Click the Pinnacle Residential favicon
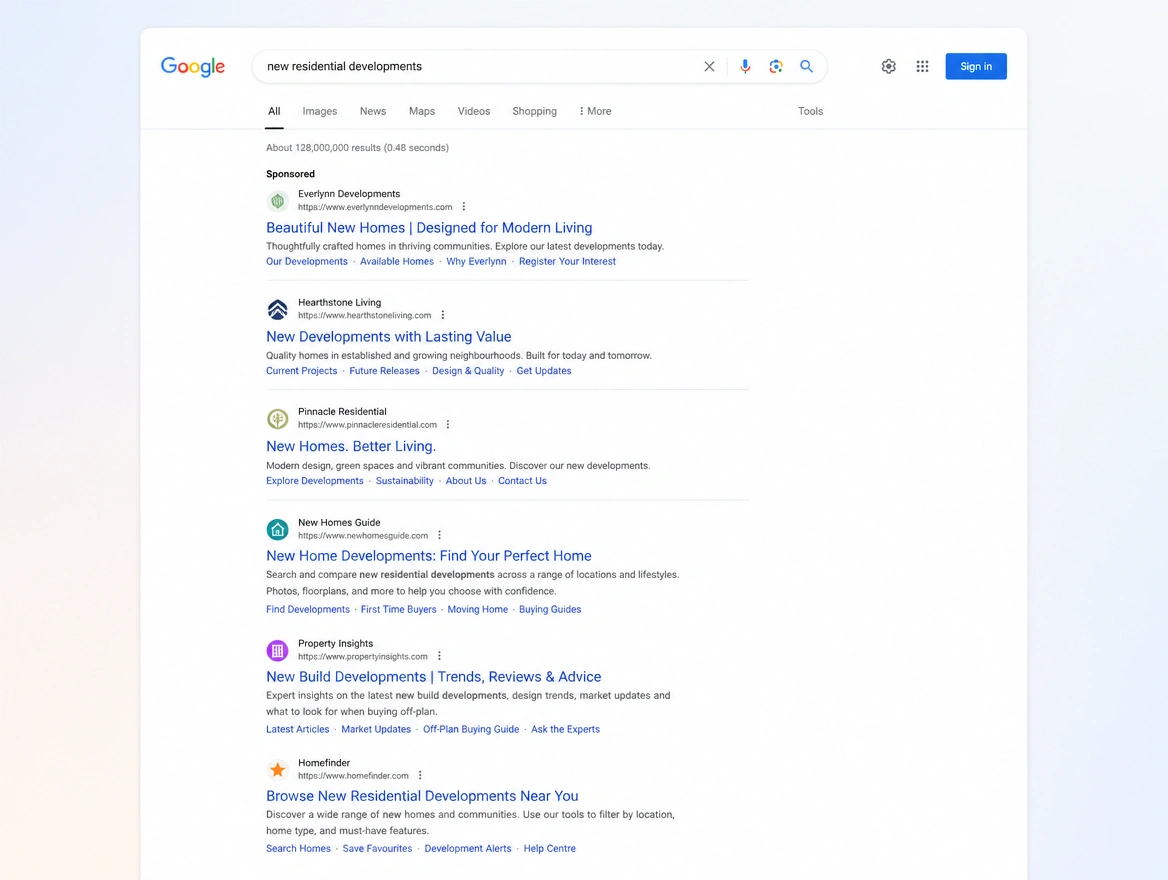The width and height of the screenshot is (1168, 880). (278, 419)
